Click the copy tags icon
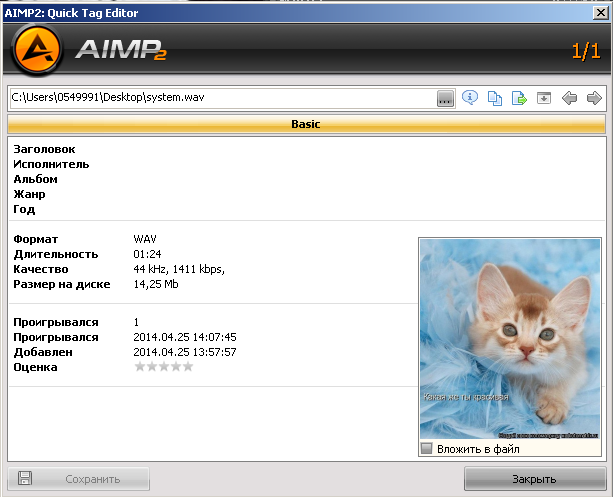Image resolution: width=613 pixels, height=497 pixels. [495, 98]
